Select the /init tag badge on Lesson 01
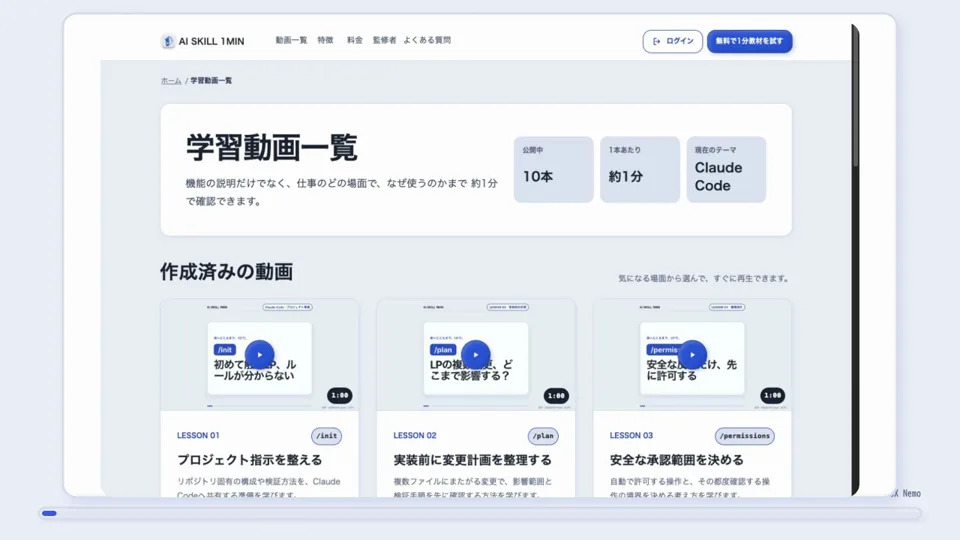The image size is (960, 540). 326,436
